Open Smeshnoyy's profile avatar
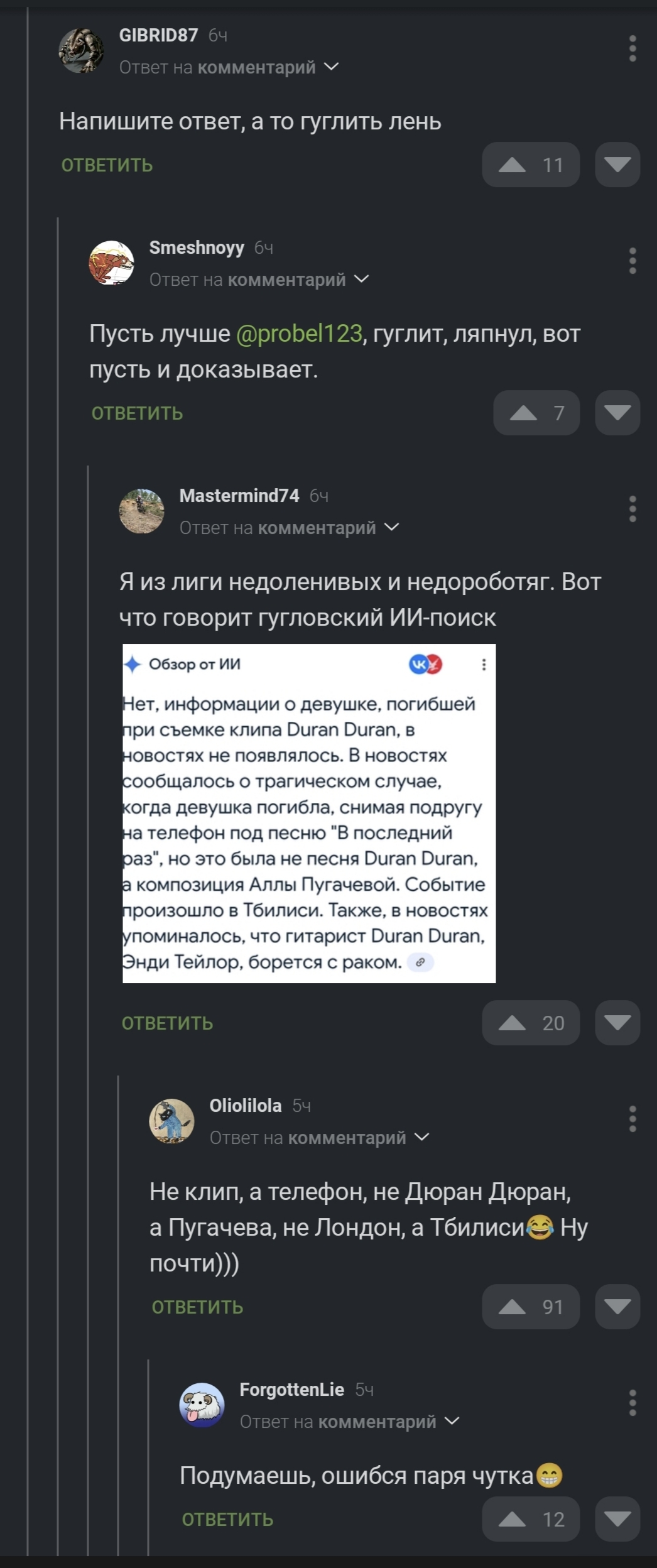 [111, 263]
